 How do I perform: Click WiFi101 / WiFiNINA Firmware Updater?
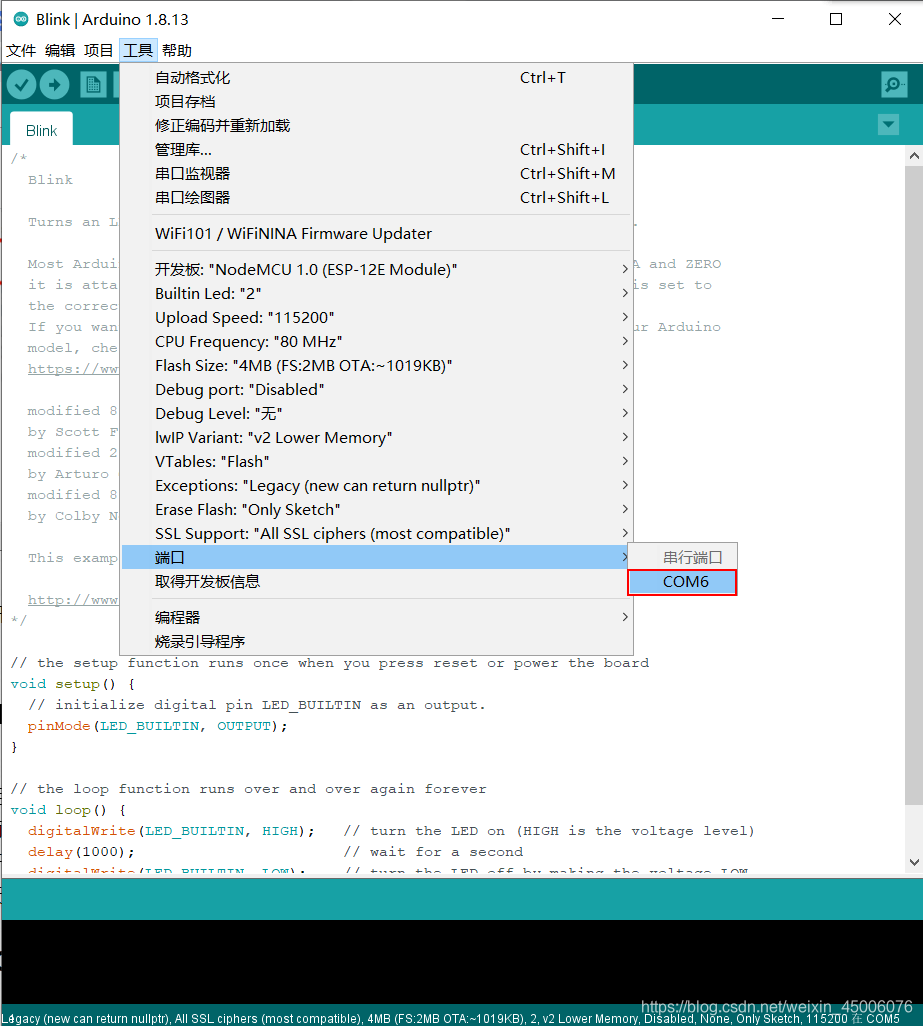[376, 234]
